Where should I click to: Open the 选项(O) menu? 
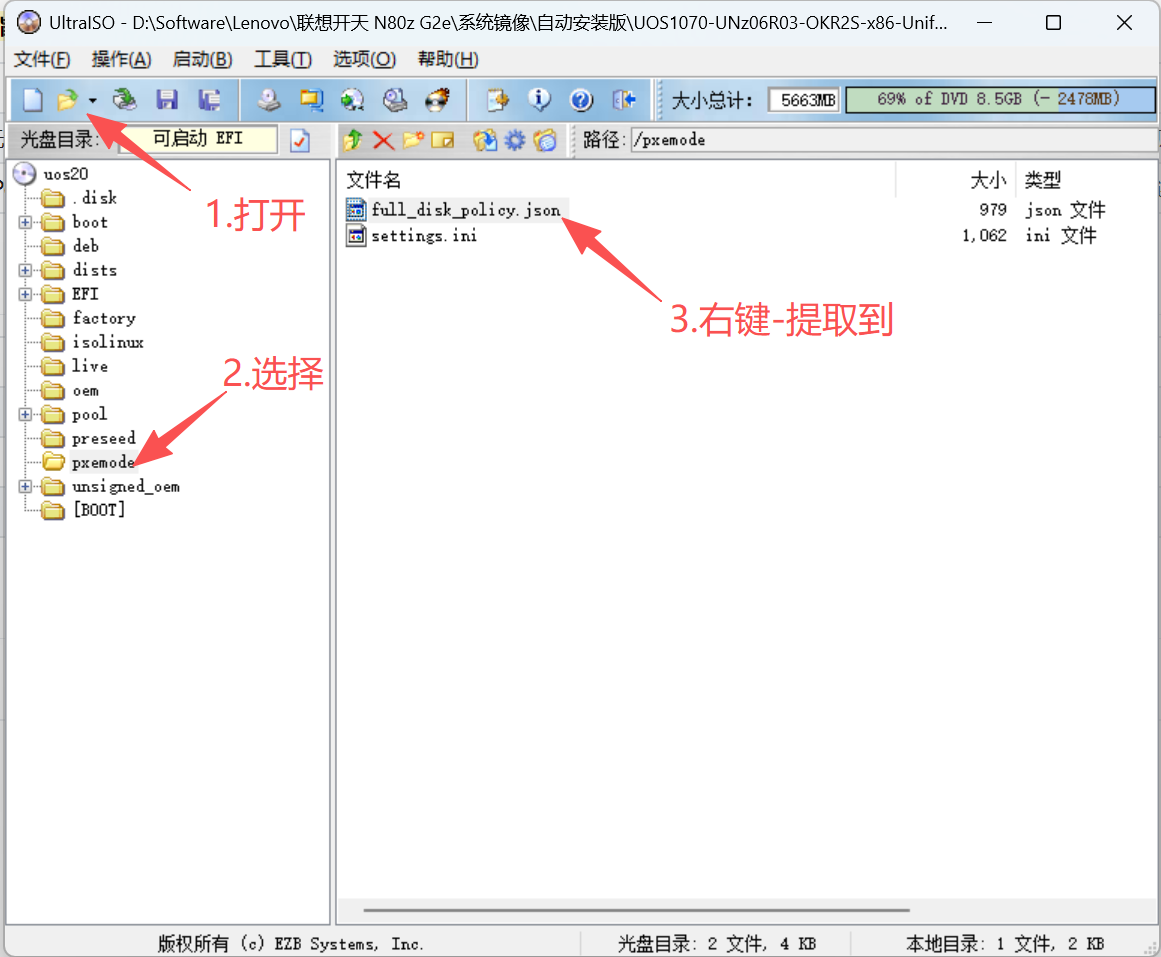point(363,59)
